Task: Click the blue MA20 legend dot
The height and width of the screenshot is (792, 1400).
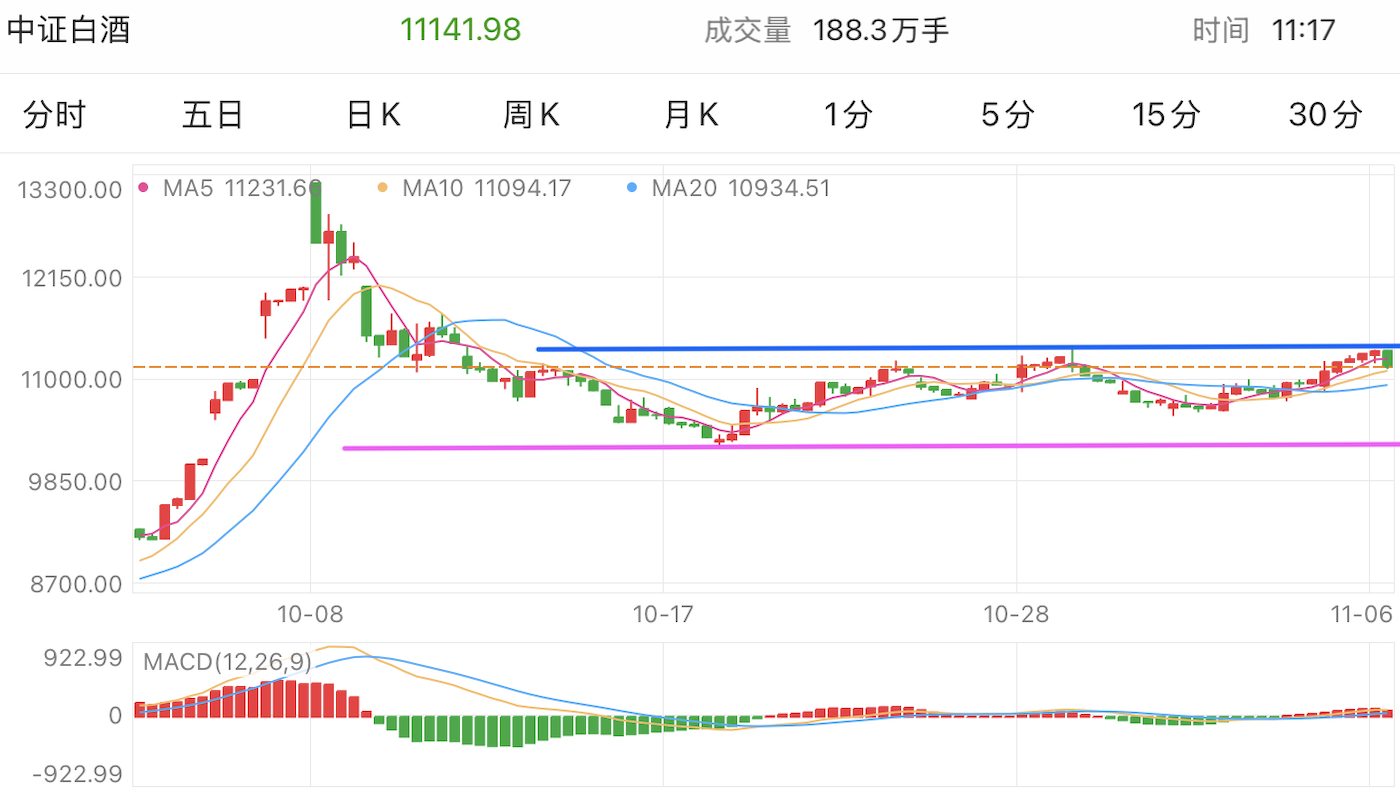Action: coord(631,187)
